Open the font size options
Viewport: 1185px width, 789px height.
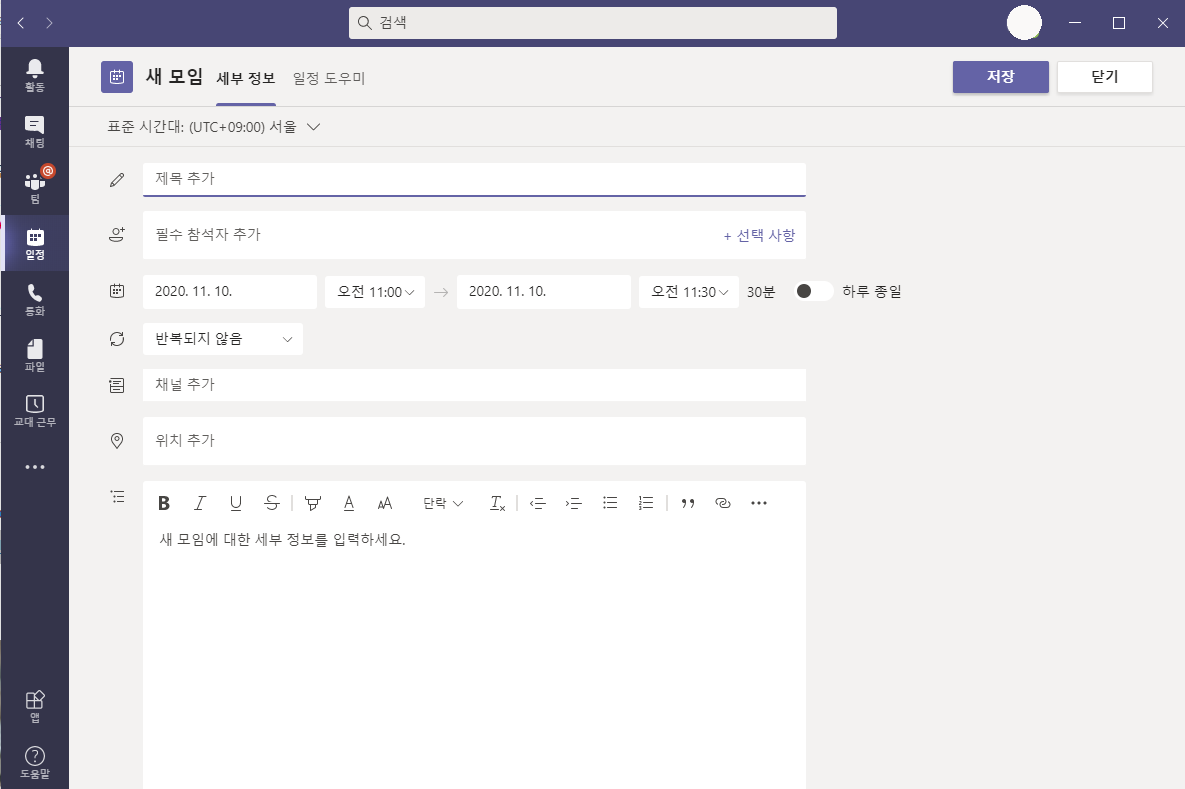pyautogui.click(x=385, y=503)
